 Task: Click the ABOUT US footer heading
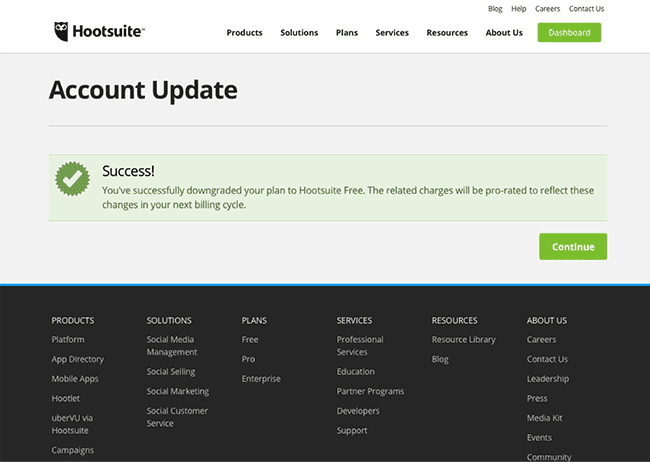[546, 320]
